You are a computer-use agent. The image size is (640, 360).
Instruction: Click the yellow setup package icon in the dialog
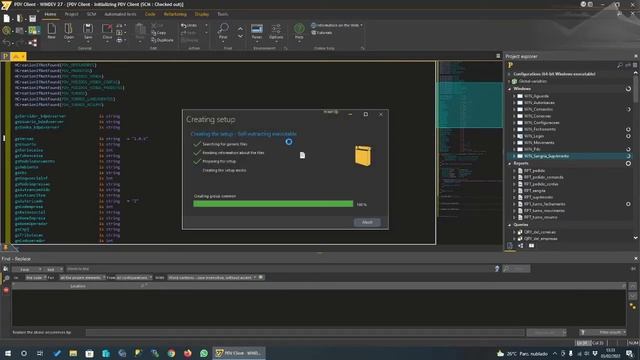tap(363, 156)
